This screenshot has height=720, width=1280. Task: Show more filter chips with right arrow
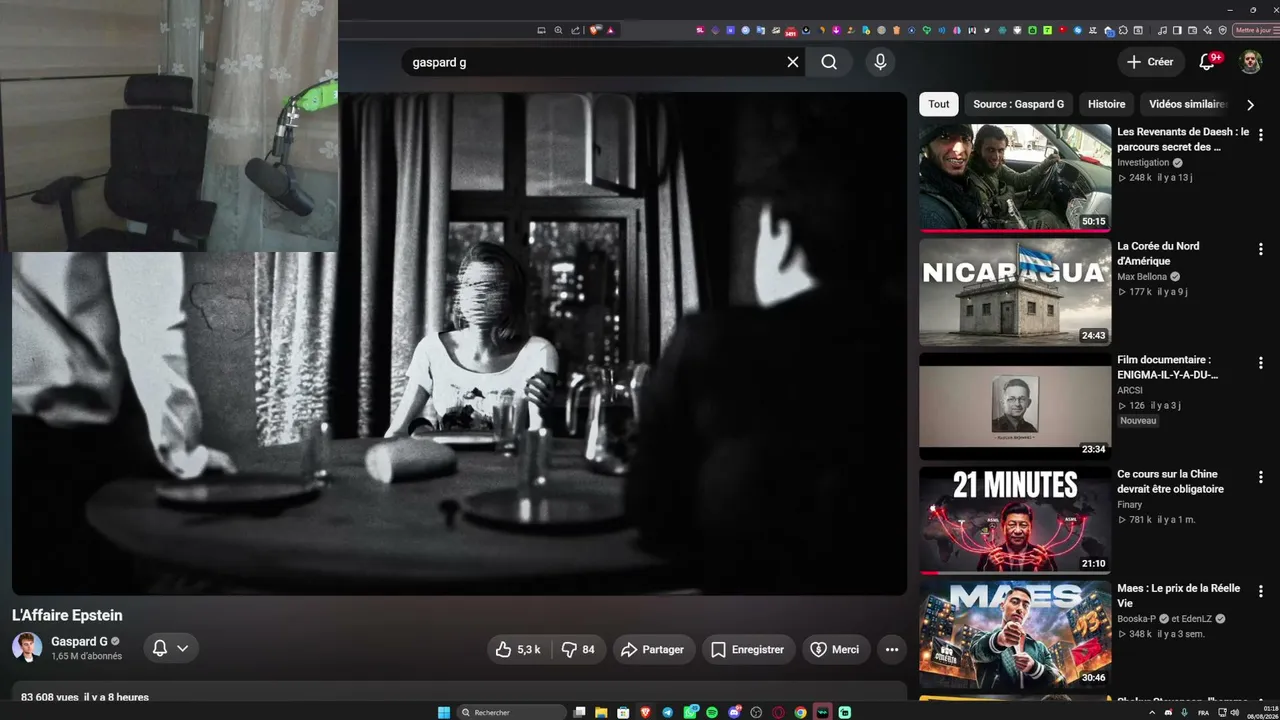[x=1250, y=104]
